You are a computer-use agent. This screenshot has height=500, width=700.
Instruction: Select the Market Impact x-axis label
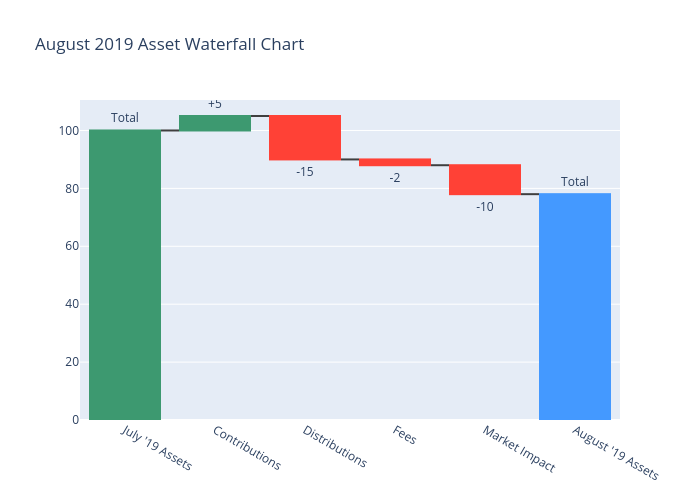pyautogui.click(x=518, y=449)
